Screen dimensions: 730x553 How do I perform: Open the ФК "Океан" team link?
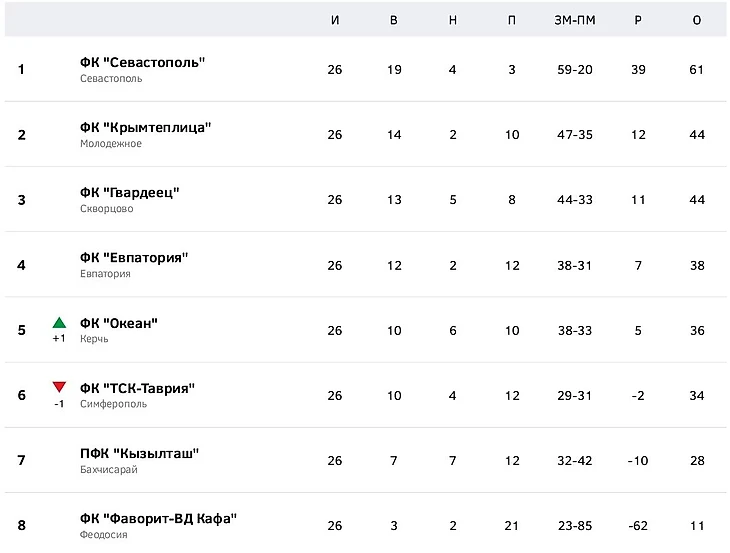click(x=119, y=322)
